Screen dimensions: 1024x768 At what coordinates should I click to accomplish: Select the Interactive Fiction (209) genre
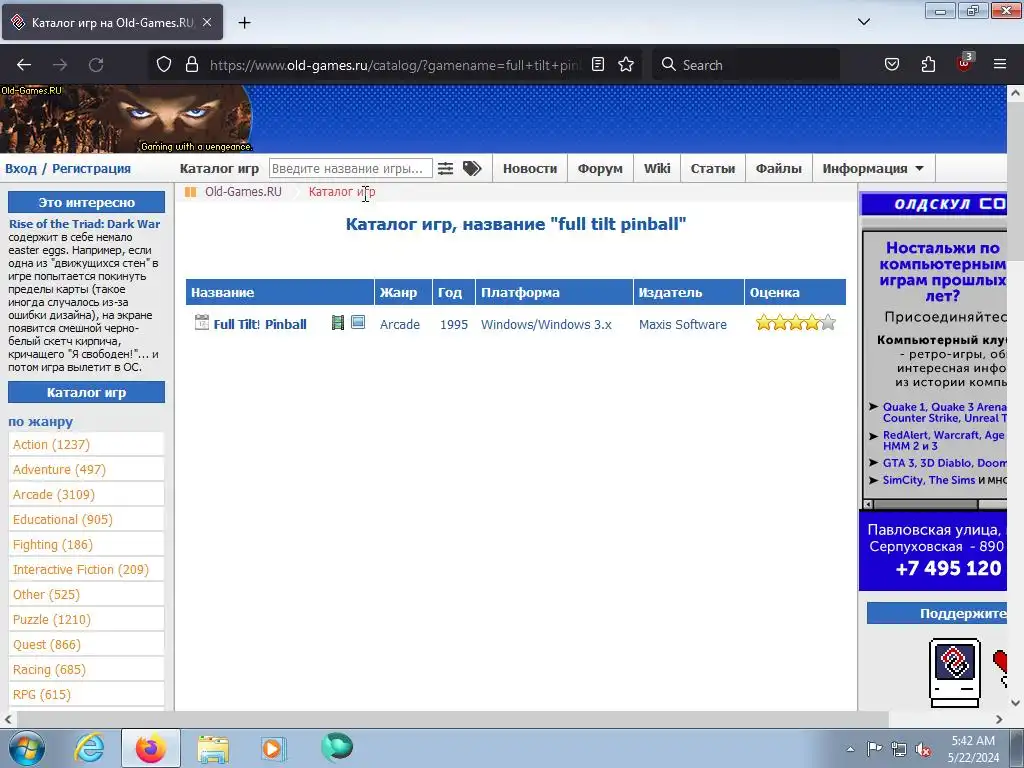point(80,569)
